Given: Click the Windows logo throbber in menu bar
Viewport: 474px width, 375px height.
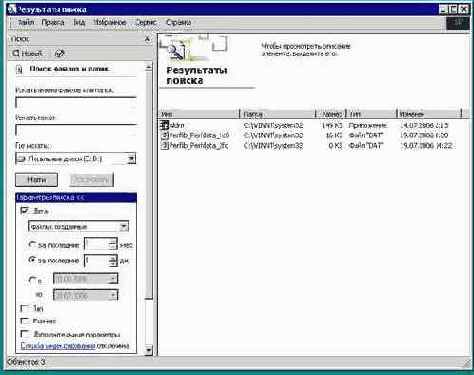Looking at the screenshot, I should click(x=458, y=23).
